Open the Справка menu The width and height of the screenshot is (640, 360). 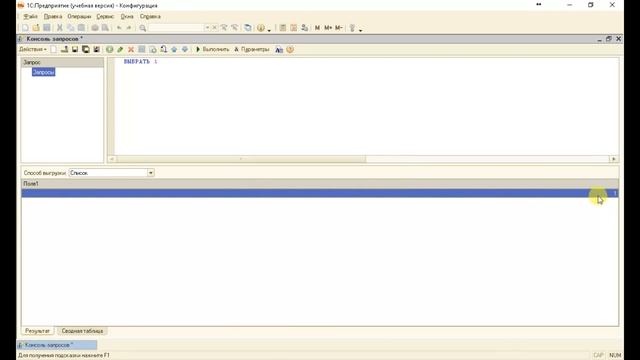click(150, 16)
